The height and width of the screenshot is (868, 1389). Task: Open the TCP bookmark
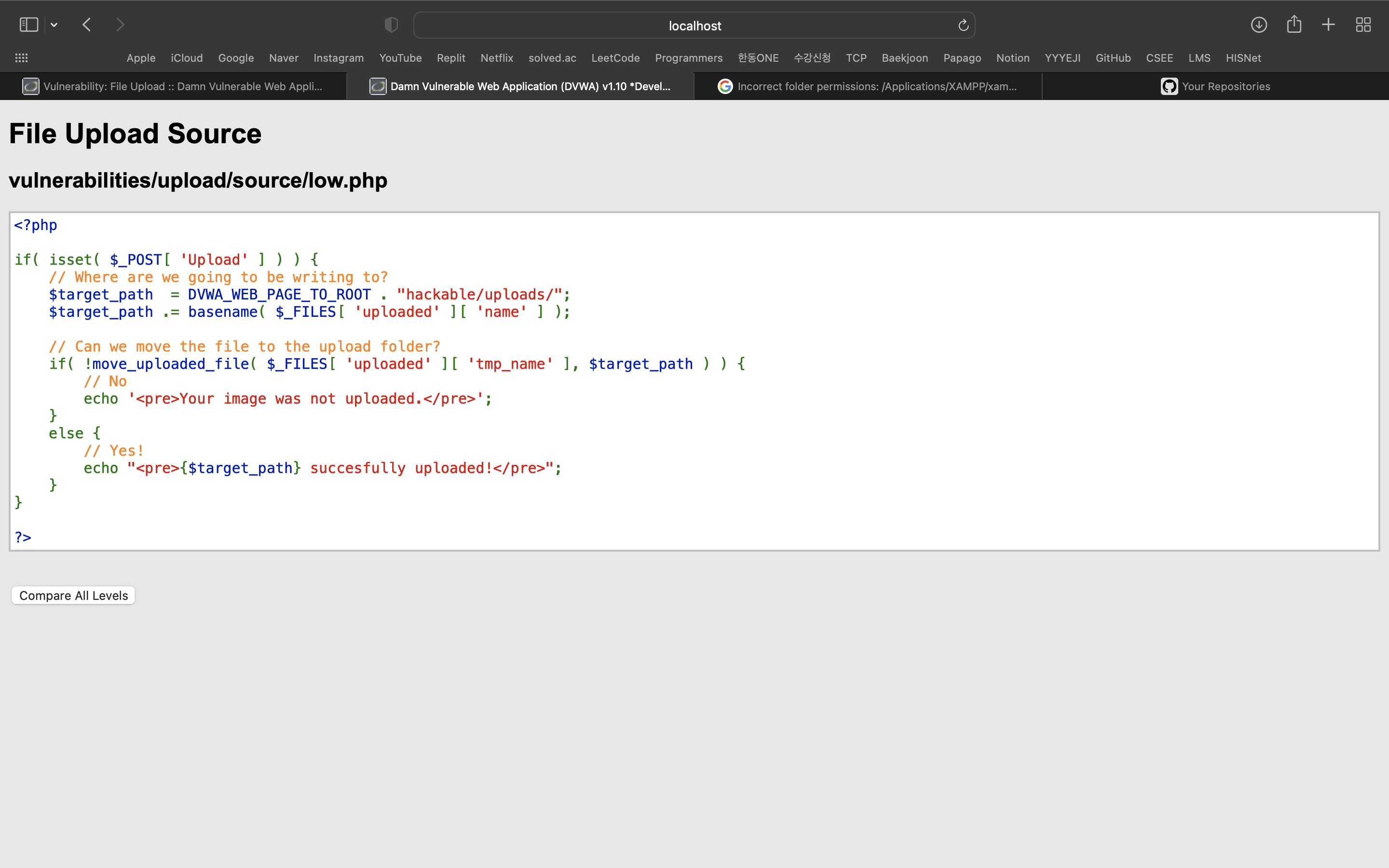(856, 58)
